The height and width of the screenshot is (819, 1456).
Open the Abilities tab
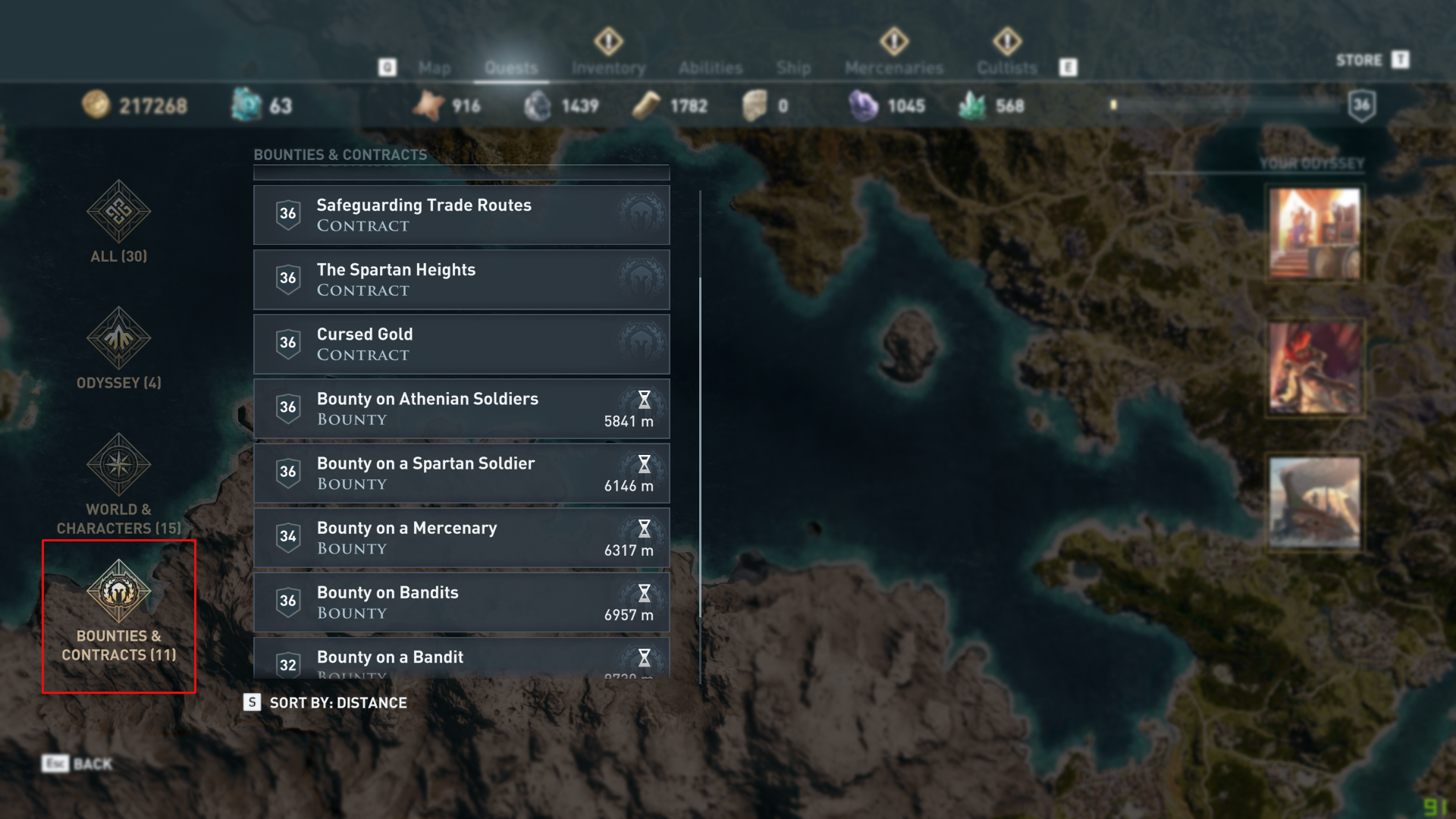click(711, 68)
